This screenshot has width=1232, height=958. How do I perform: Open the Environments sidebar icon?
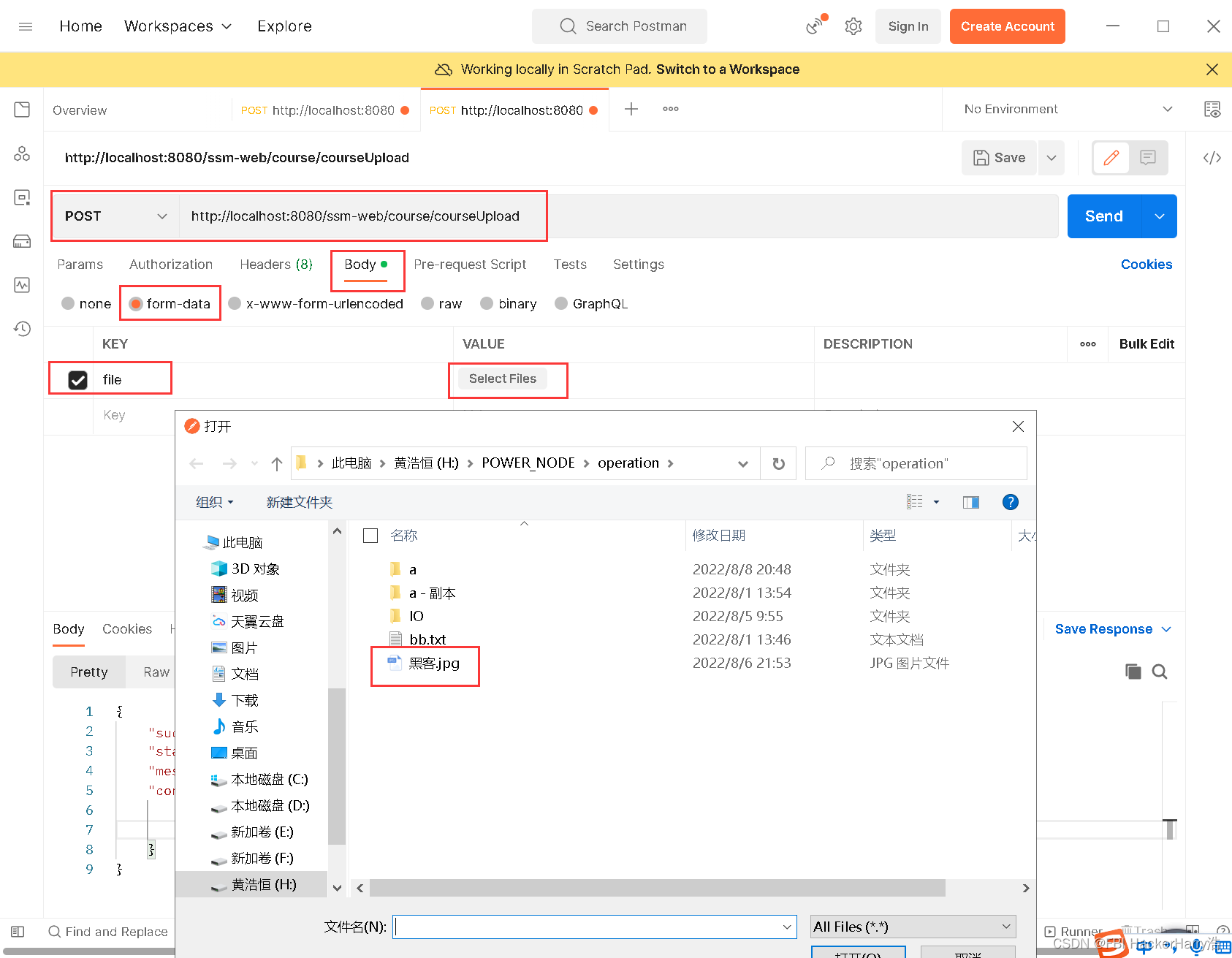[x=22, y=197]
